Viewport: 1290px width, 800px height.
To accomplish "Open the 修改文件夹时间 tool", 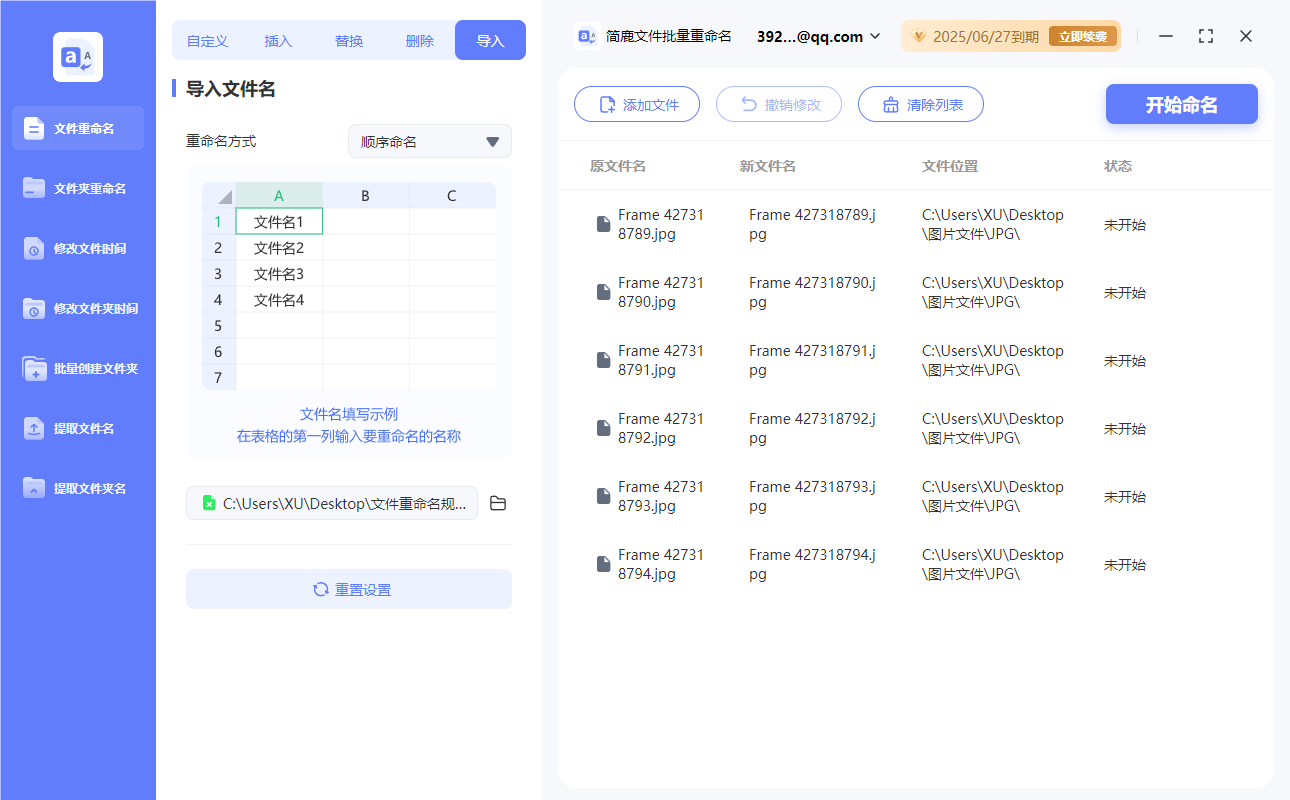I will click(78, 308).
